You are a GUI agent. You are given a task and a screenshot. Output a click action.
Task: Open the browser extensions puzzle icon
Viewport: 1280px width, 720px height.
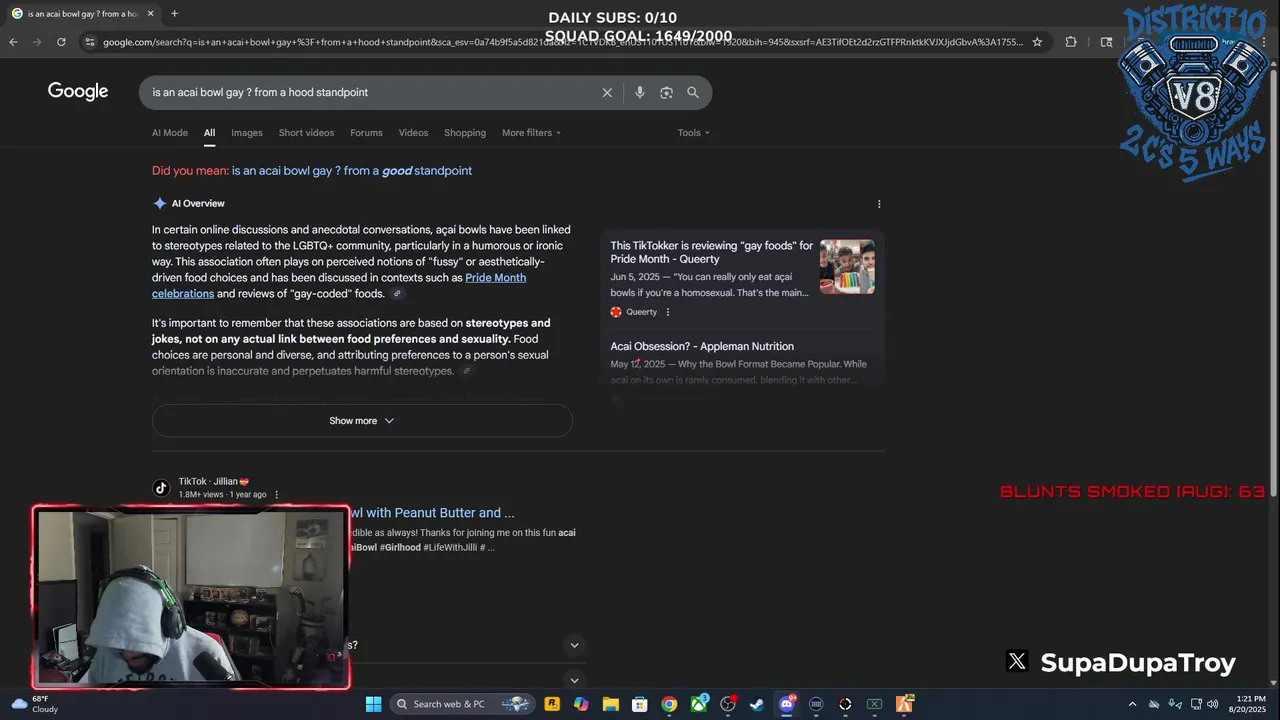coord(1071,42)
